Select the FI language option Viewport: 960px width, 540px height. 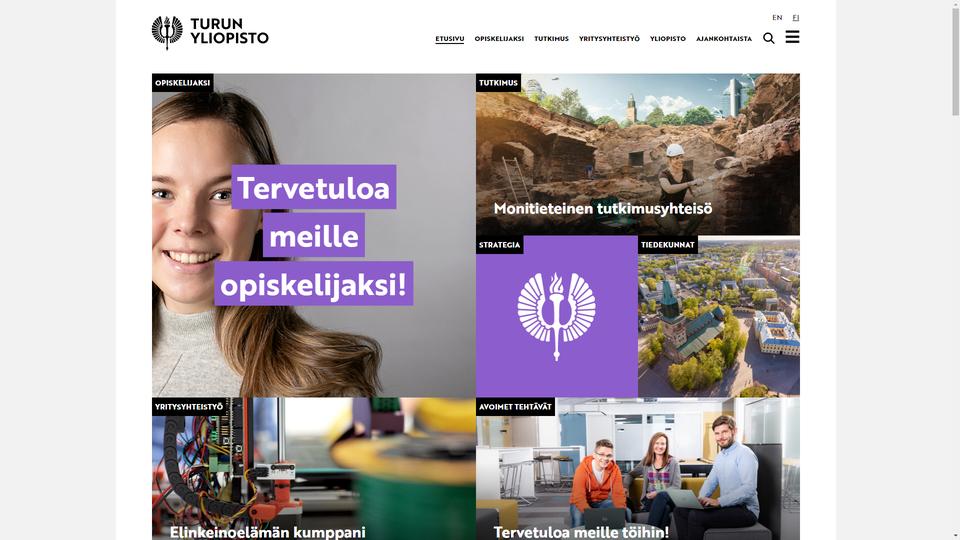pyautogui.click(x=796, y=18)
